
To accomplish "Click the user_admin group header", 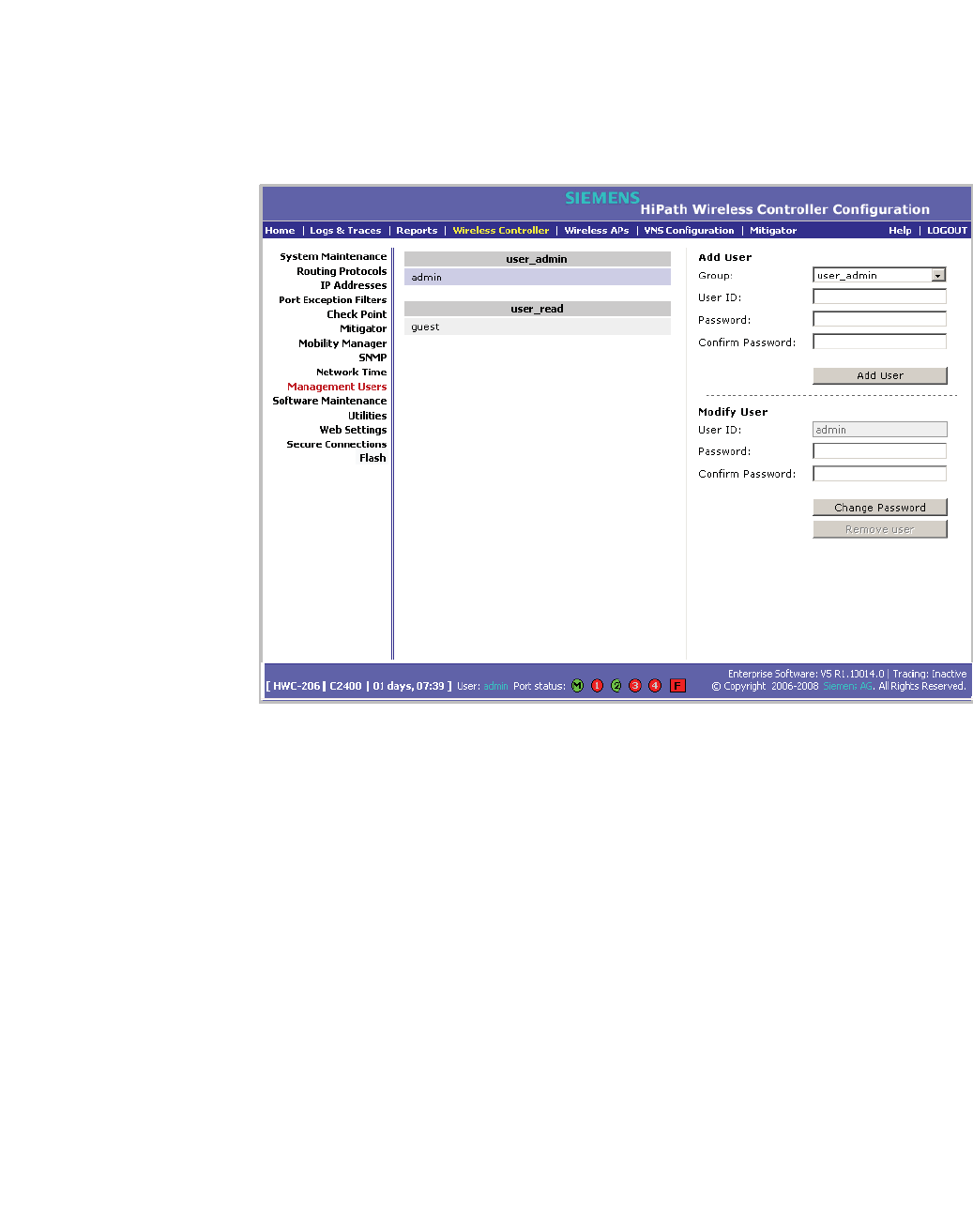I will tap(538, 259).
